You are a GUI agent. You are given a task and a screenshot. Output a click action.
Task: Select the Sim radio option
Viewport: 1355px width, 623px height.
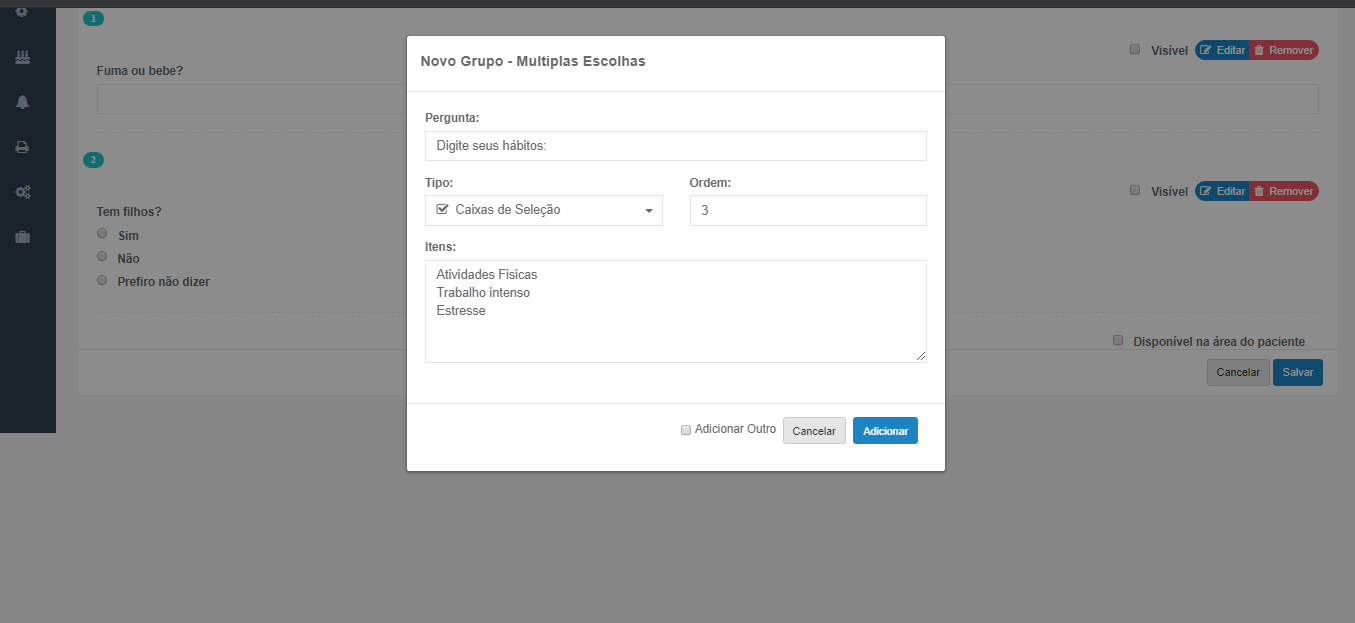102,233
